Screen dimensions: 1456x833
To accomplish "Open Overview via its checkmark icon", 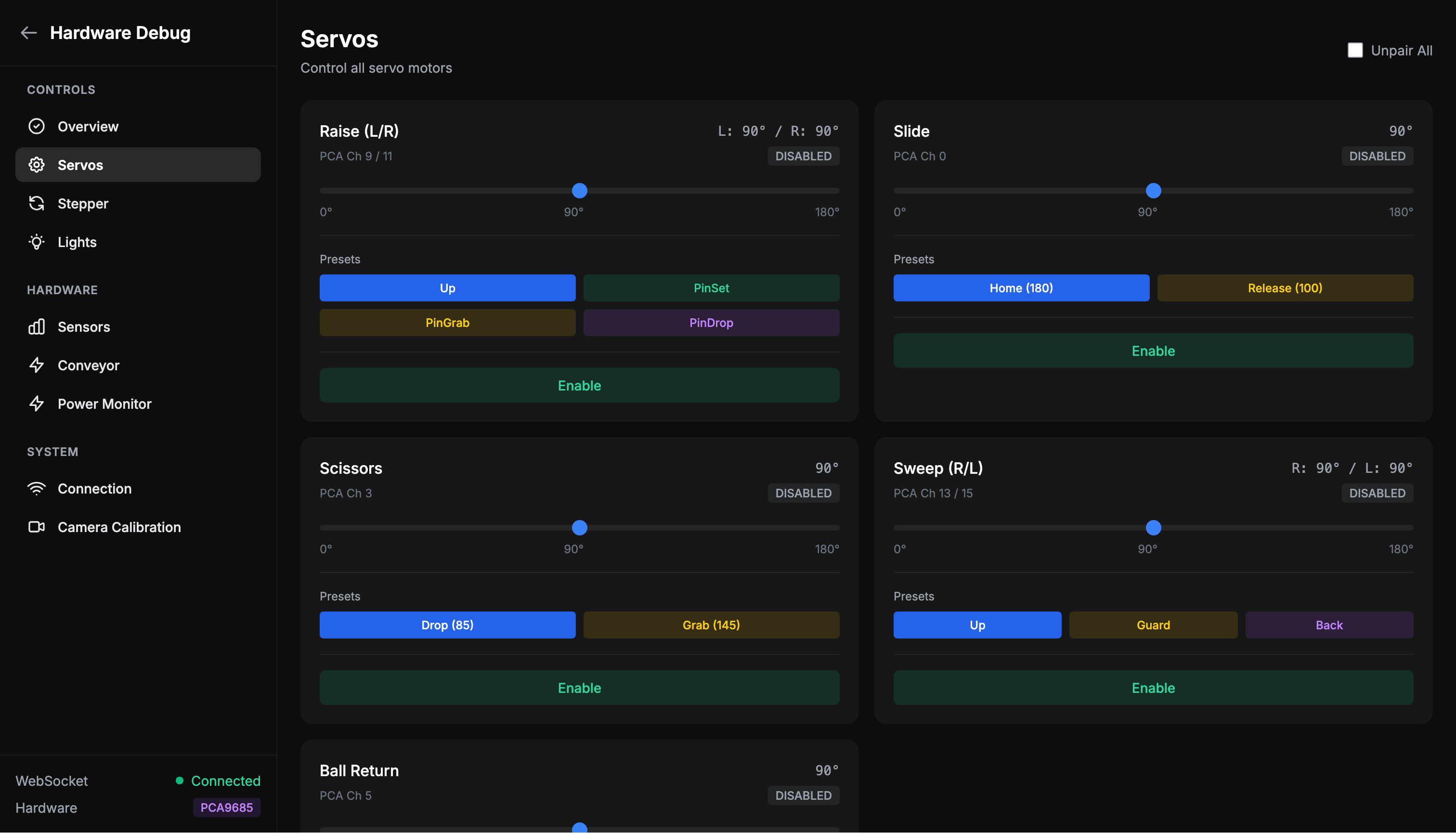I will [x=37, y=127].
